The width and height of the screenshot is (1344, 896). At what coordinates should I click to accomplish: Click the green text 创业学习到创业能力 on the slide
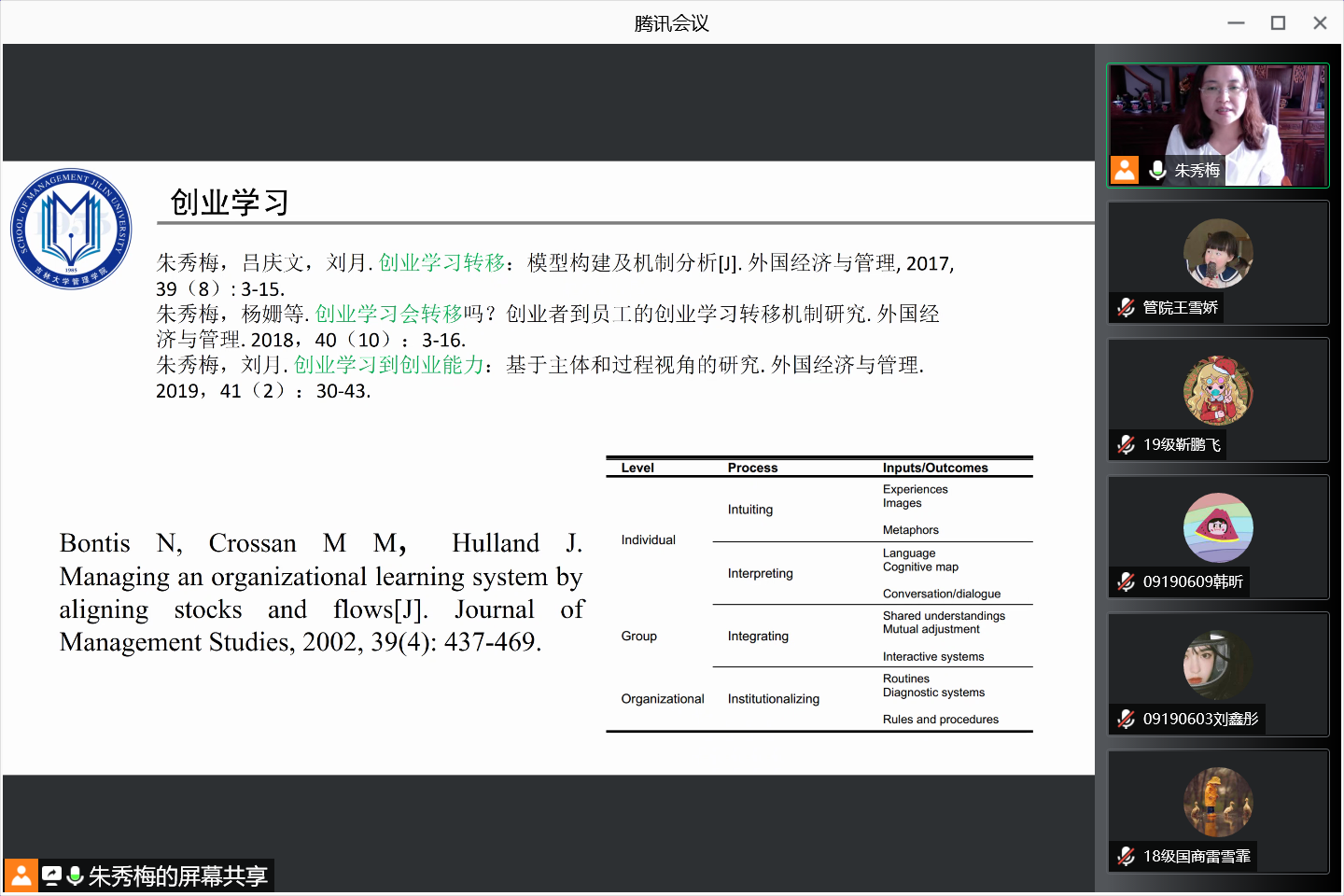point(388,365)
